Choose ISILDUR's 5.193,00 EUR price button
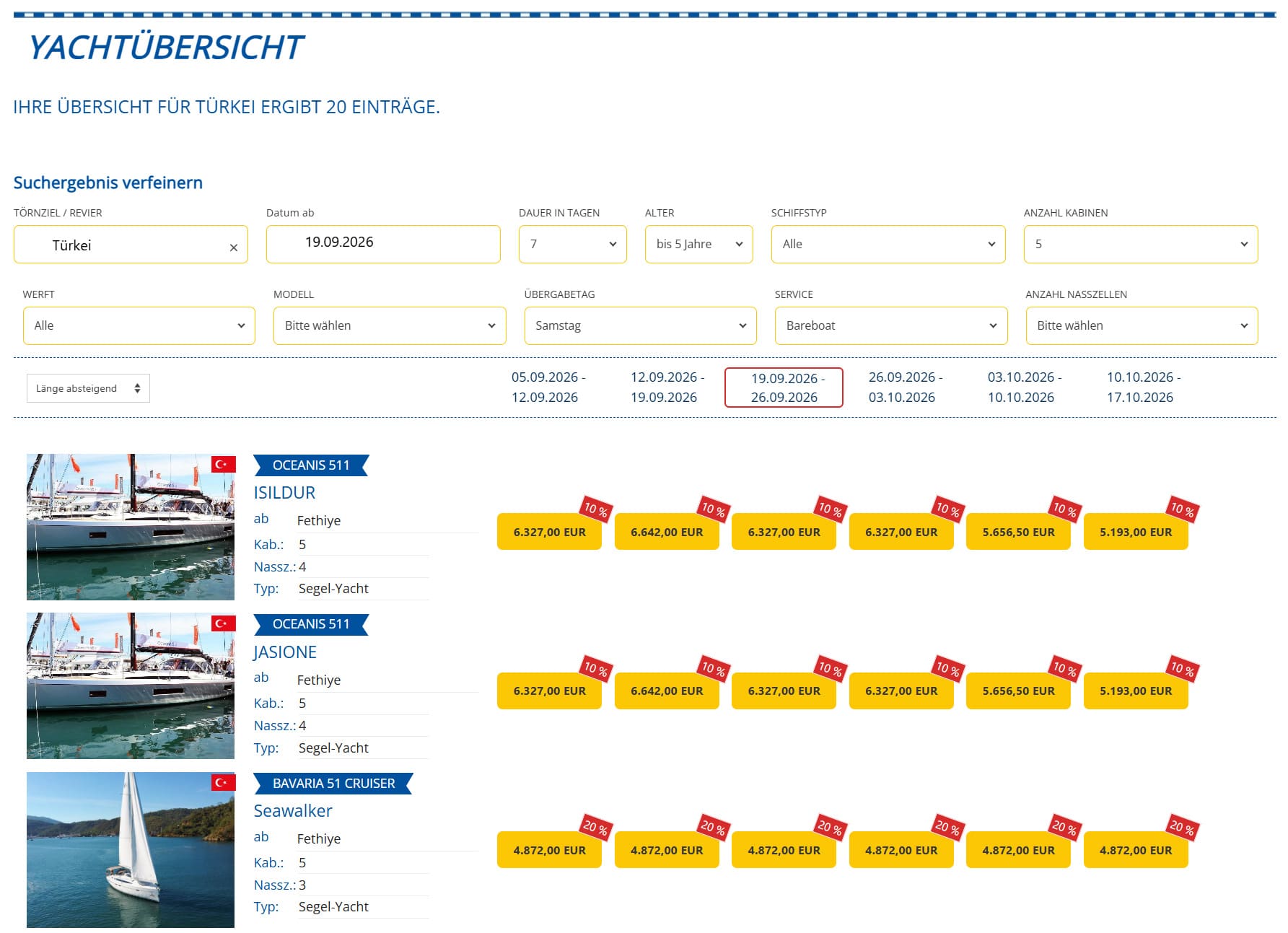Image resolution: width=1288 pixels, height=933 pixels. [1135, 533]
